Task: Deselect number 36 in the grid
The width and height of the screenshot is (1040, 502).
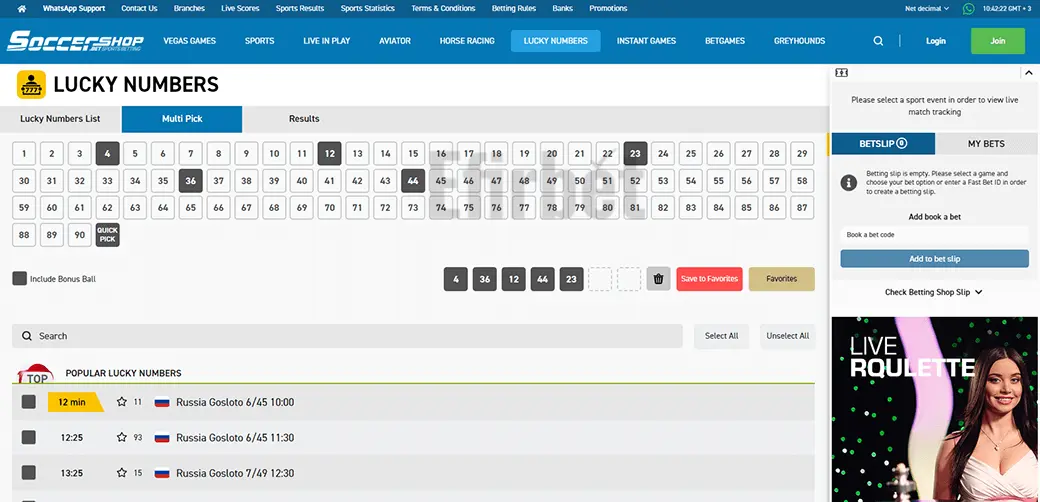Action: pyautogui.click(x=191, y=180)
